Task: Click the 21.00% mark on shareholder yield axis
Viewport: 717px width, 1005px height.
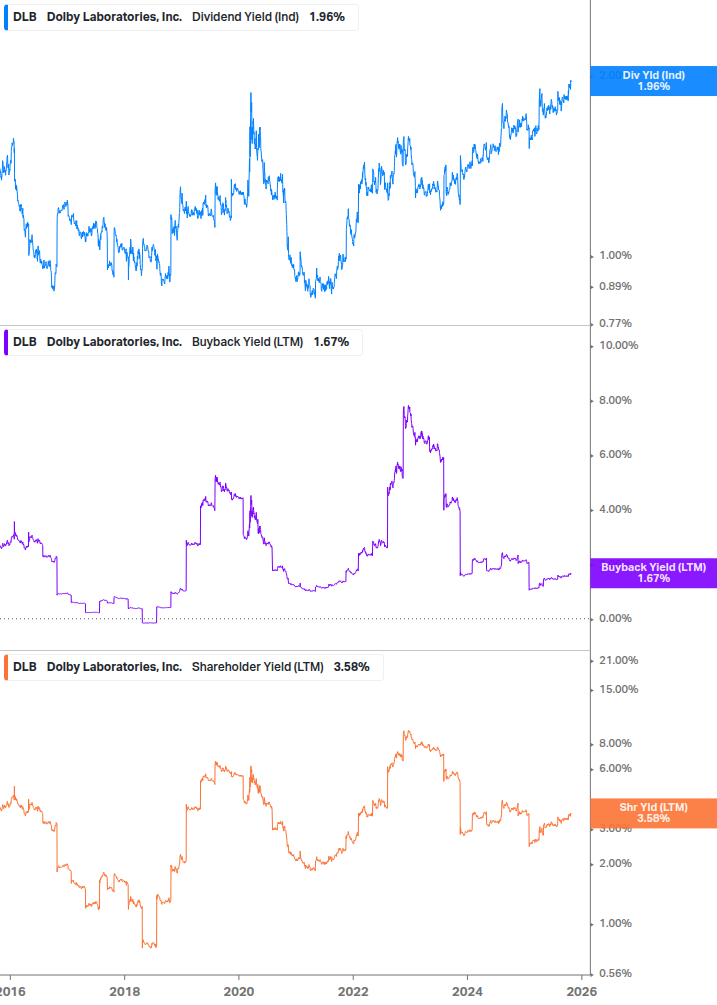Action: 617,660
